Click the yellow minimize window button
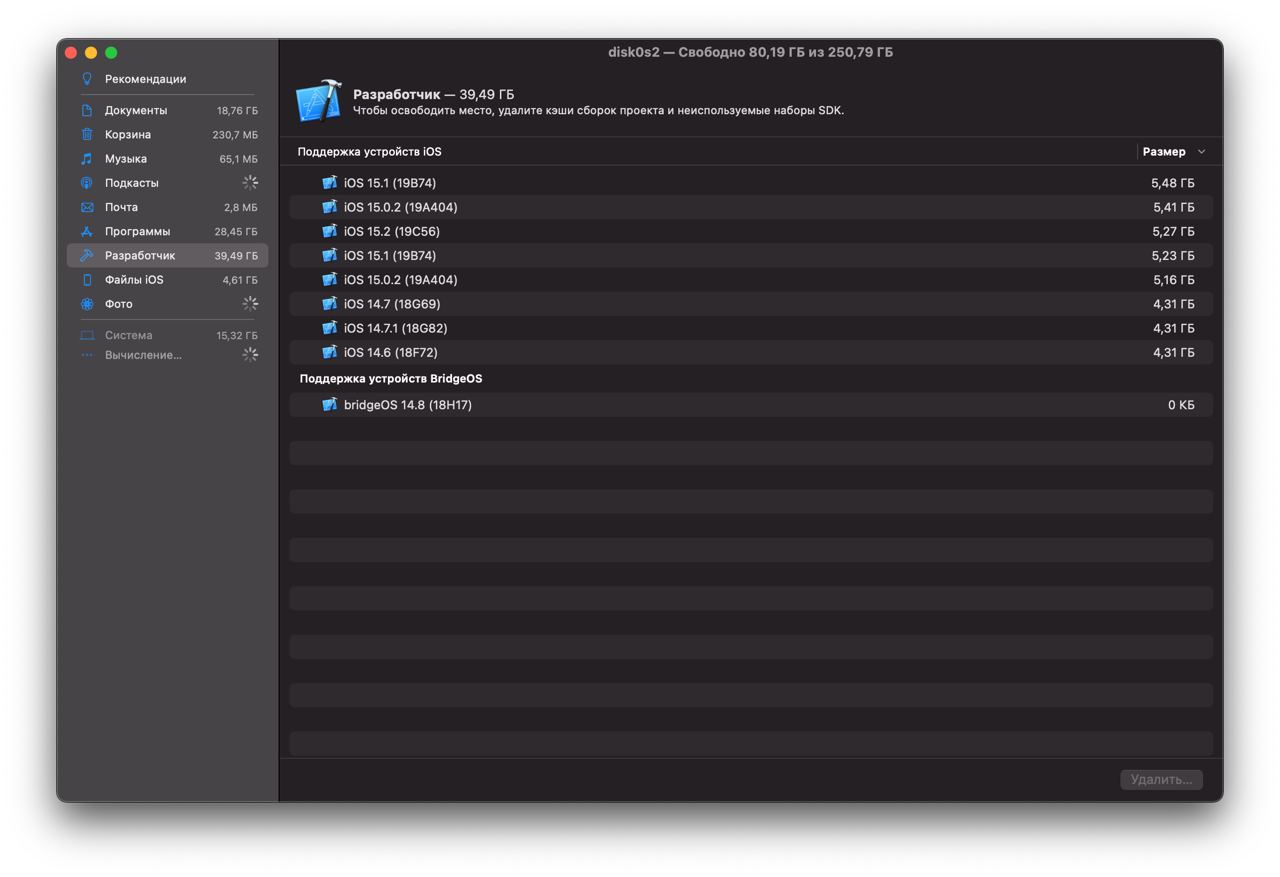1280x877 pixels. click(x=91, y=52)
